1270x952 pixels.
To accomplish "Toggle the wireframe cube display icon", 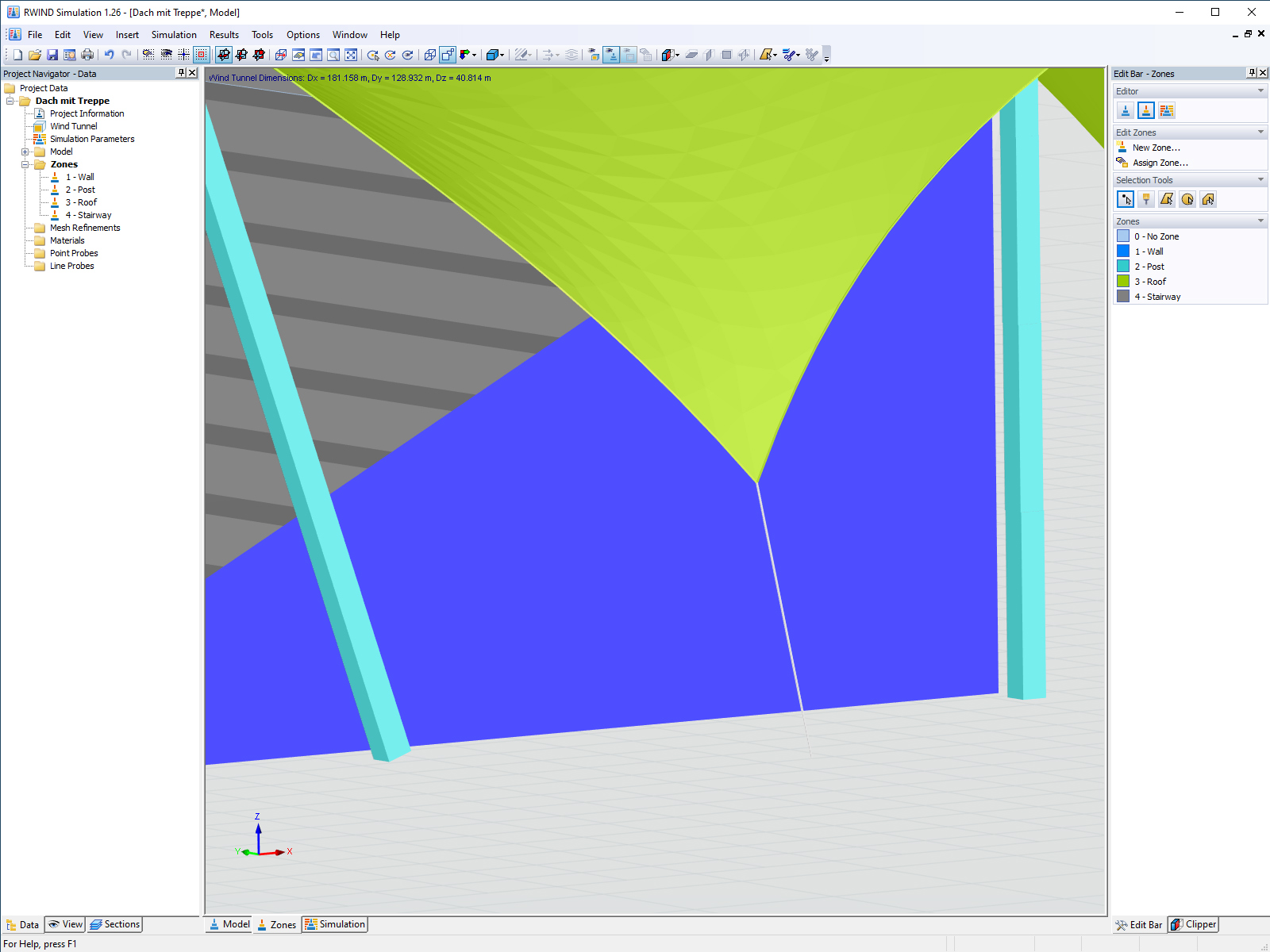I will coord(429,55).
